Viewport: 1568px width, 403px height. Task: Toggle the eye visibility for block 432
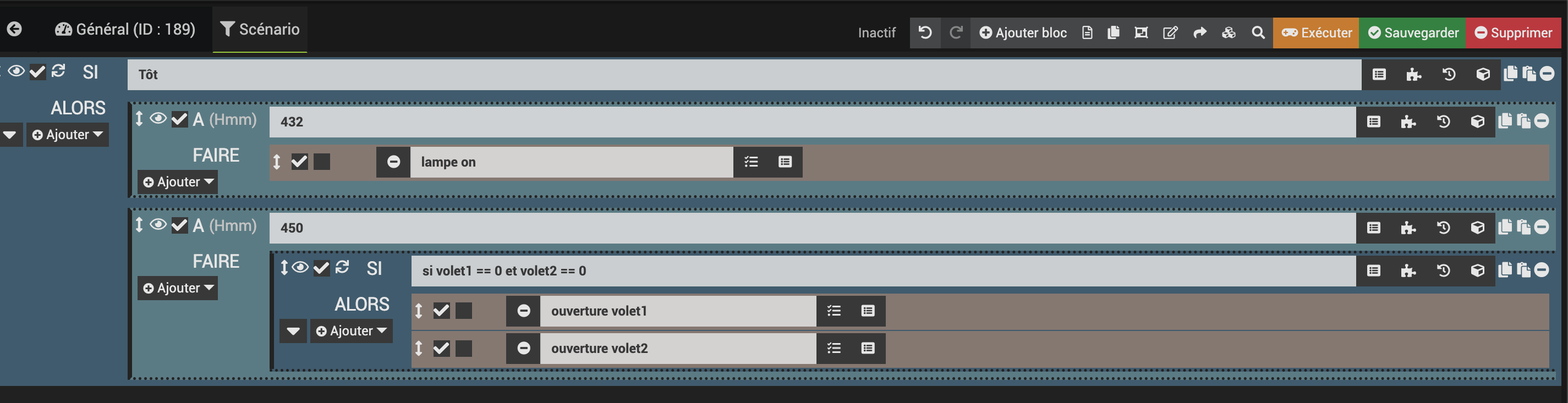click(158, 119)
